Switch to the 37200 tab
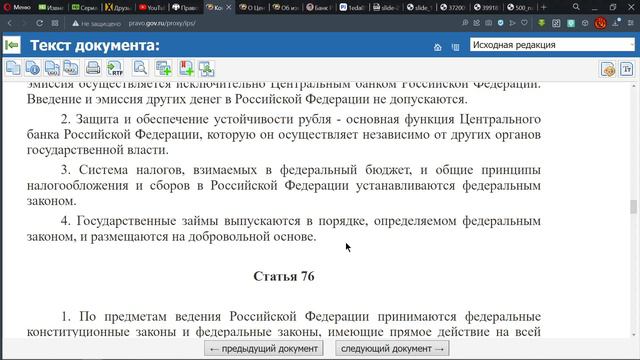Image resolution: width=640 pixels, height=360 pixels. 453,7
